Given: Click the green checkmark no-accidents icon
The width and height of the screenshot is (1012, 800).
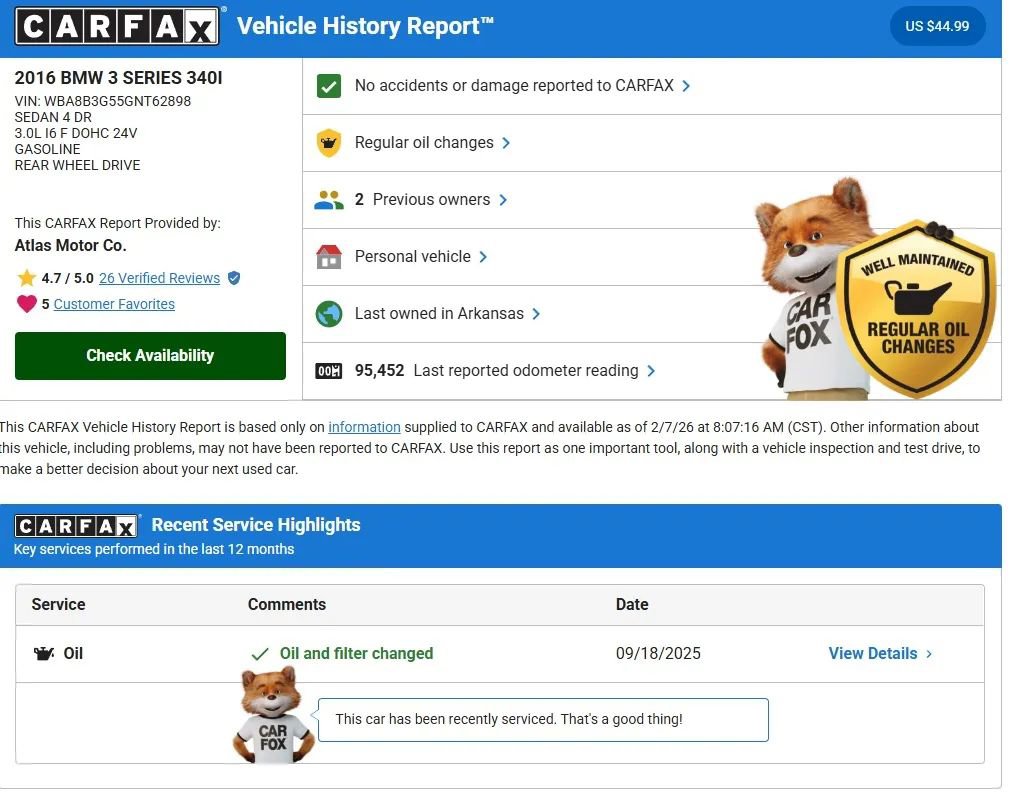Looking at the screenshot, I should (x=328, y=86).
